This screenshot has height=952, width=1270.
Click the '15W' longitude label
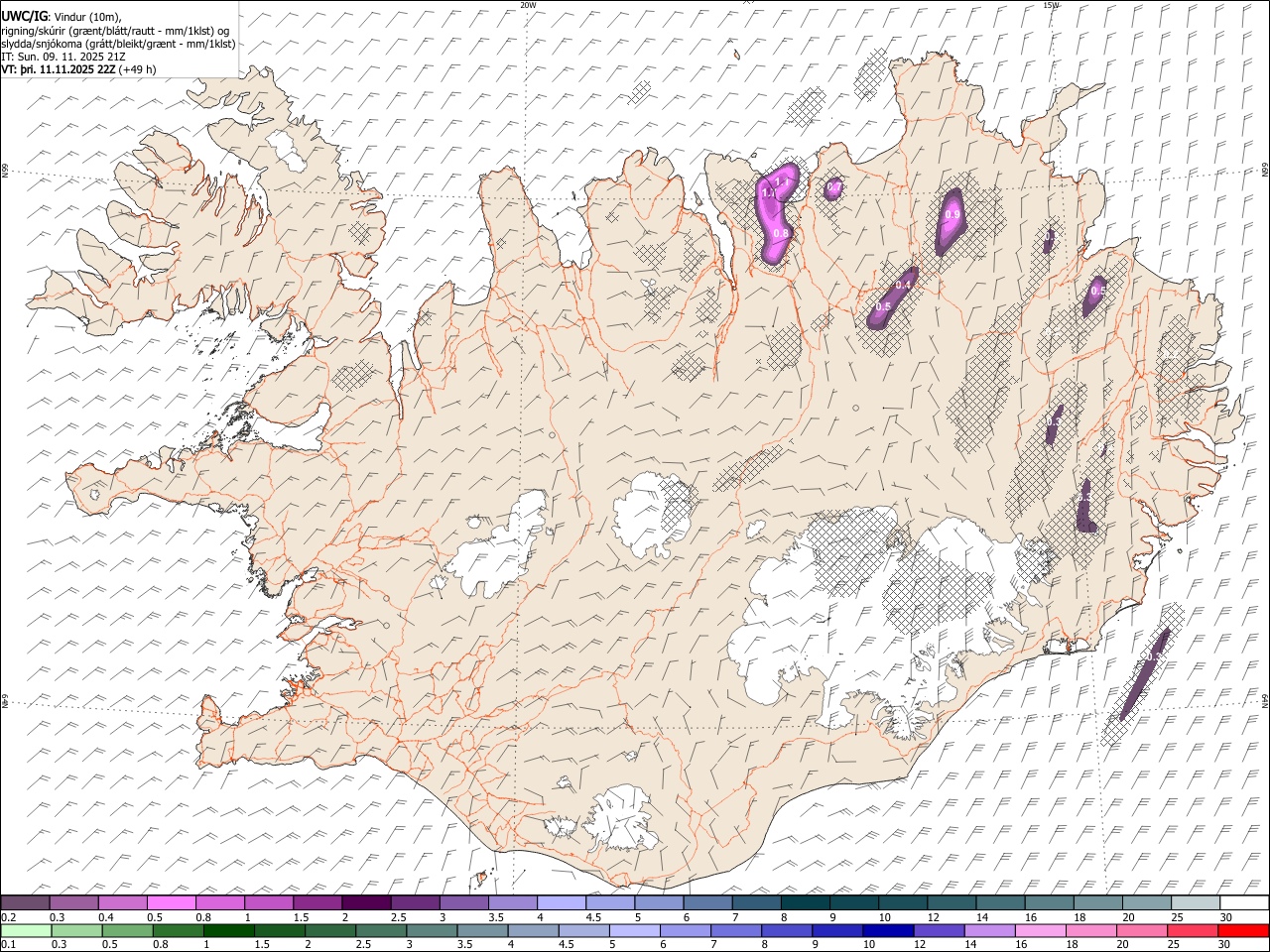[x=1051, y=5]
